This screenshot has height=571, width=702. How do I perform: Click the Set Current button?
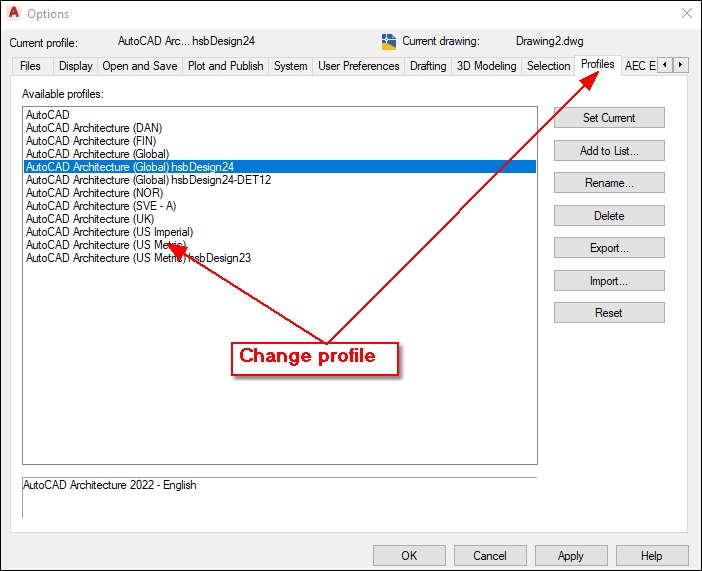(609, 118)
